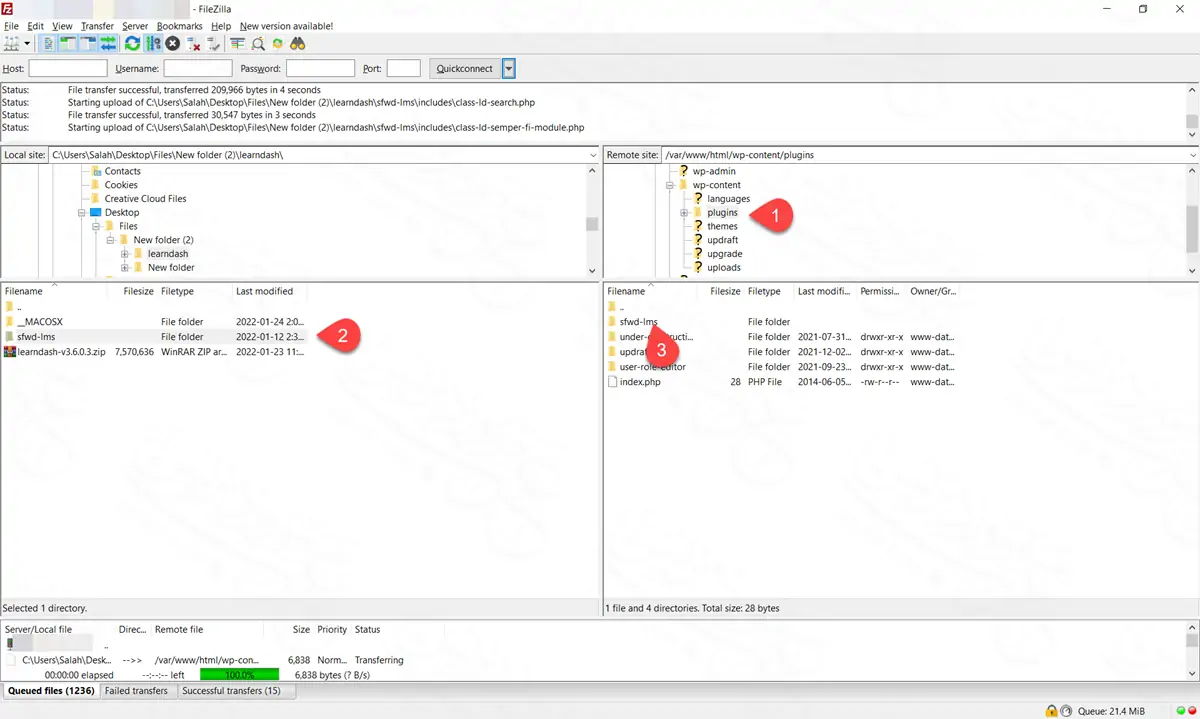Viewport: 1200px width, 719px height.
Task: Click the refresh file lists icon
Action: [132, 44]
